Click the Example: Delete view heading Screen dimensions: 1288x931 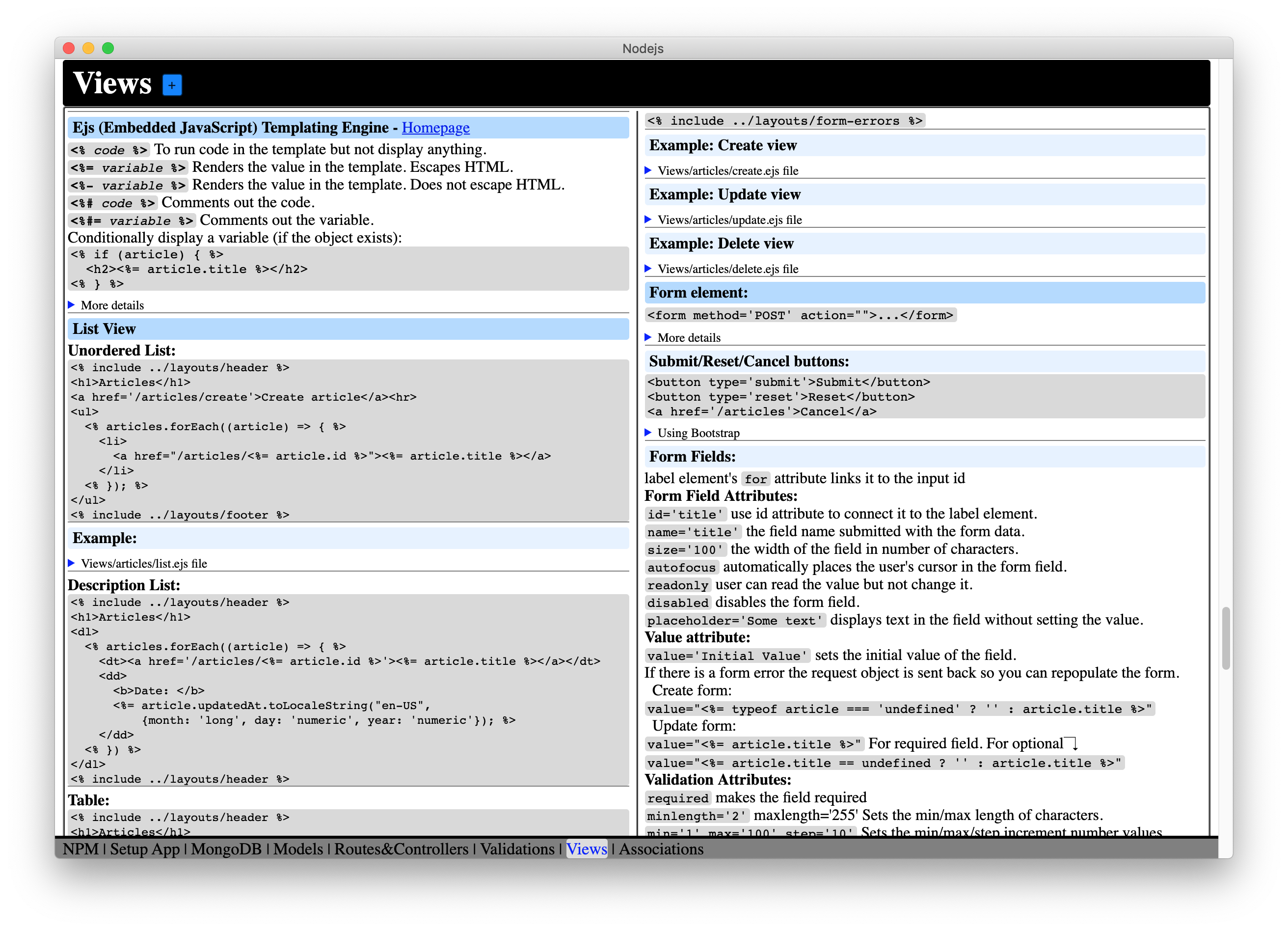pyautogui.click(x=925, y=243)
